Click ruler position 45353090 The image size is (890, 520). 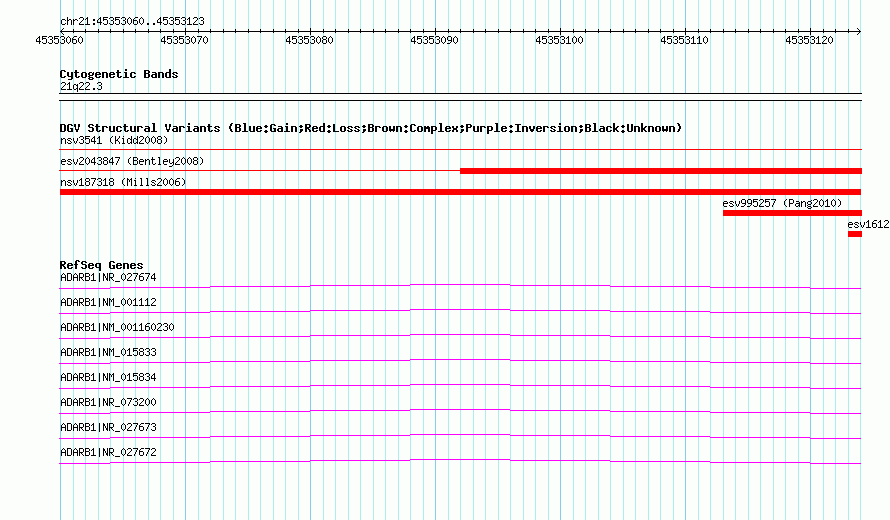[x=434, y=40]
